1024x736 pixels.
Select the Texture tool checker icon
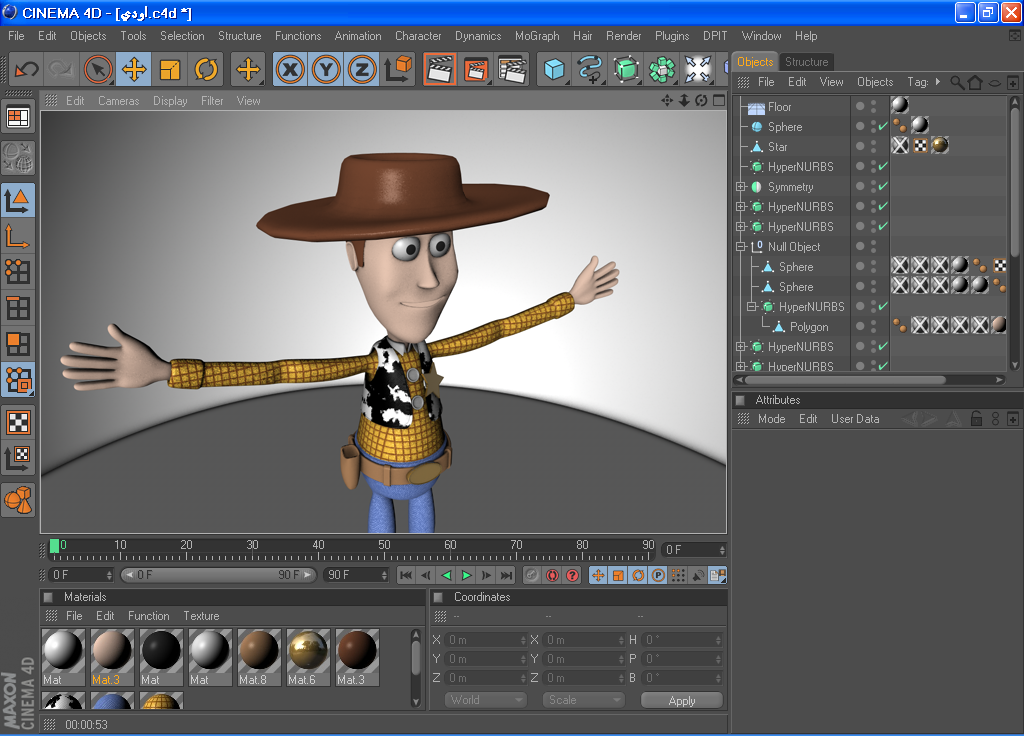pos(18,423)
